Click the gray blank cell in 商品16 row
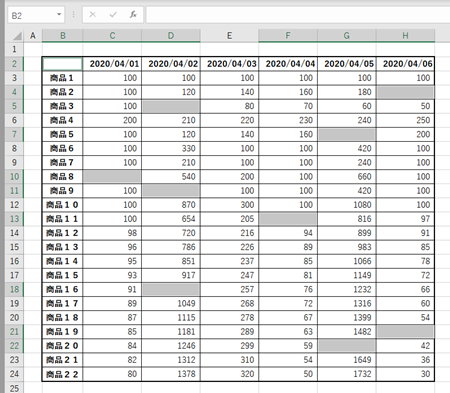The width and height of the screenshot is (450, 393). tap(171, 289)
